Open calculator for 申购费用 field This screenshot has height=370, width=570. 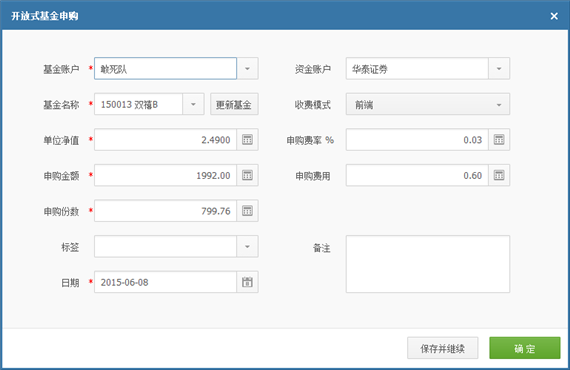coord(499,175)
